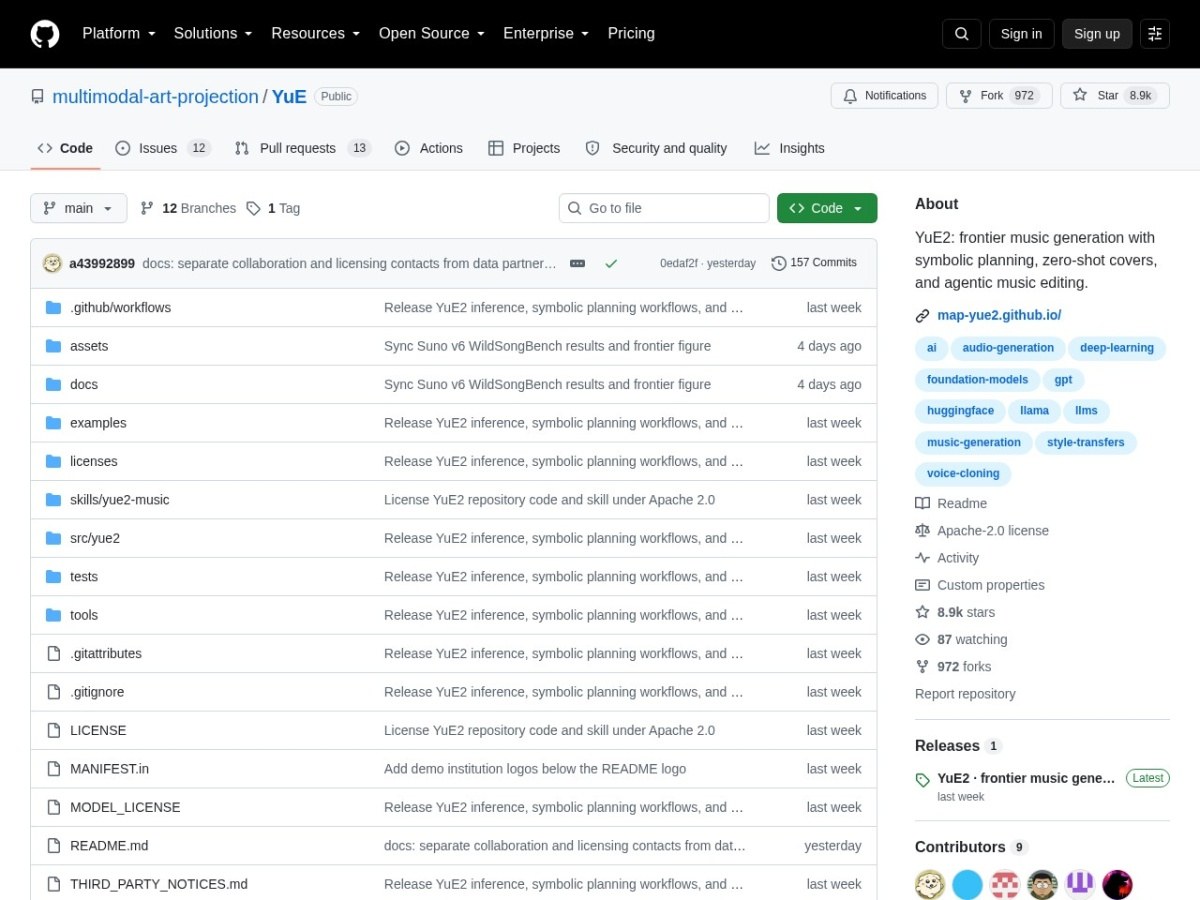Screen dimensions: 1200x900
Task: Open THIRD_PARTY_NOTICES.md file
Action: click(159, 884)
